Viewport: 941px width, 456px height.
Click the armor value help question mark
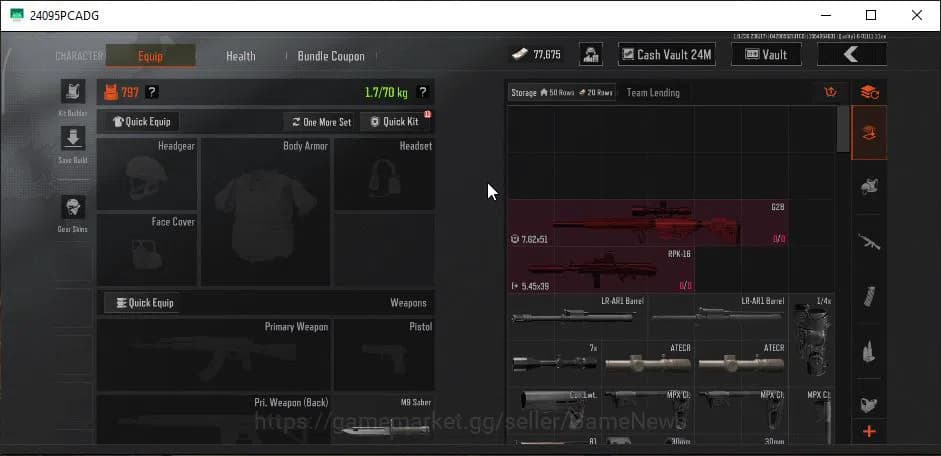[152, 92]
